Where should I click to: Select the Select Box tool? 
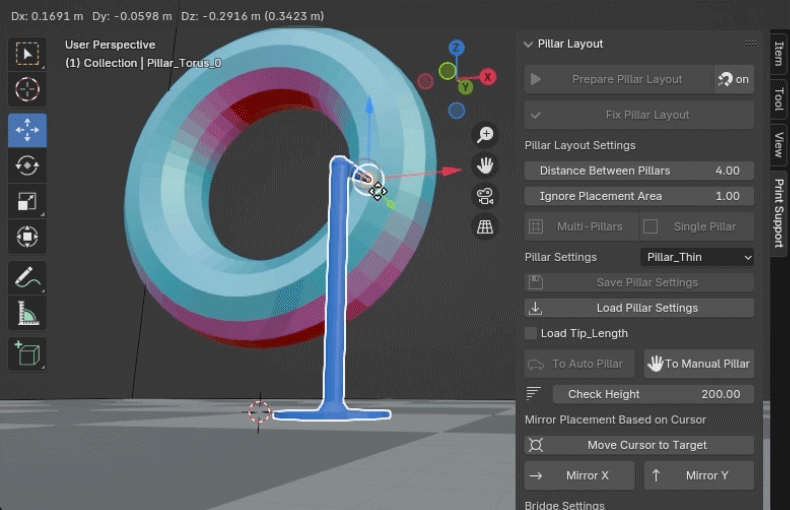[27, 54]
